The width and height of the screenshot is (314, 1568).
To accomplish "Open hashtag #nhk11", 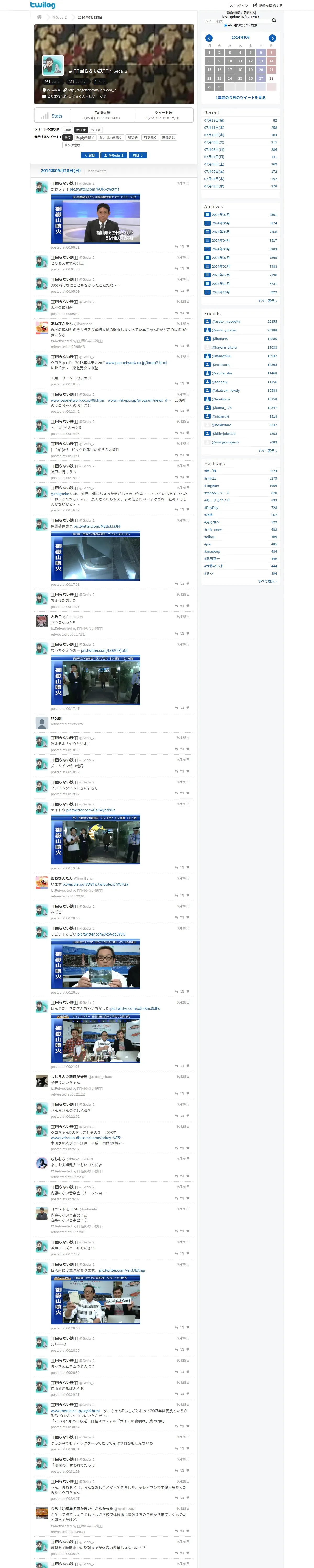I will 210,479.
